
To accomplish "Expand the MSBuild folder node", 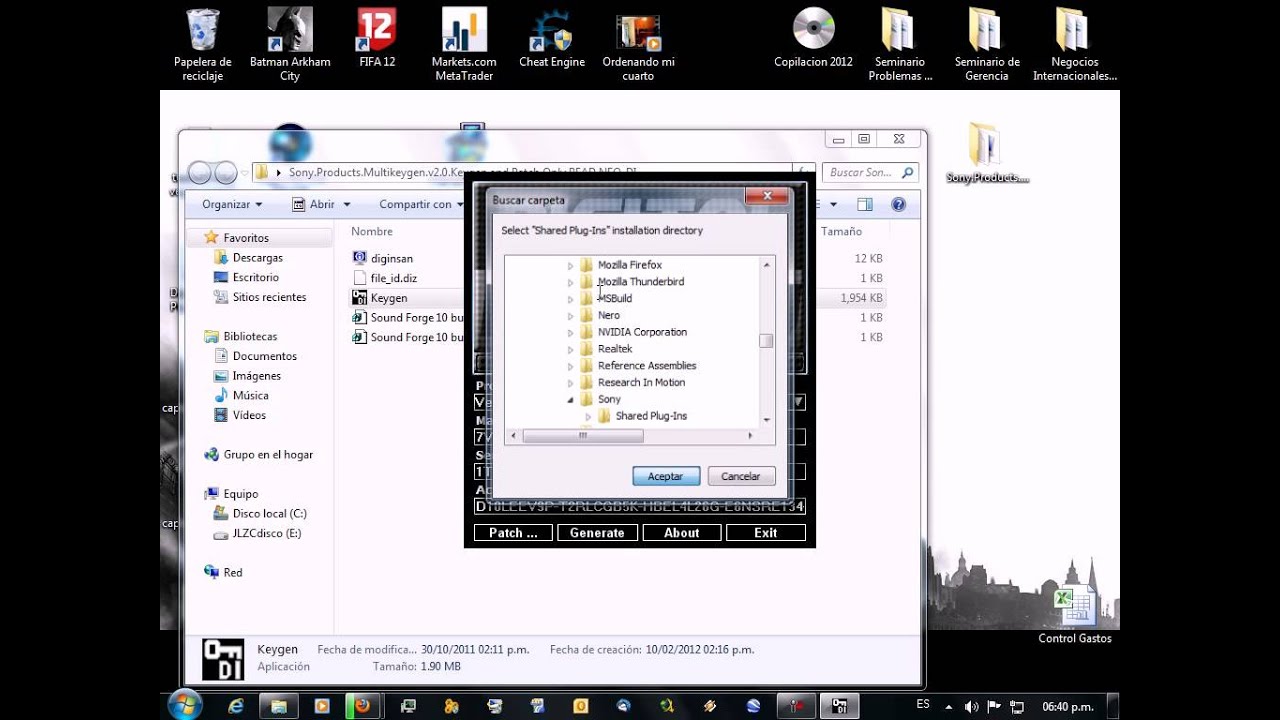I will [x=571, y=299].
